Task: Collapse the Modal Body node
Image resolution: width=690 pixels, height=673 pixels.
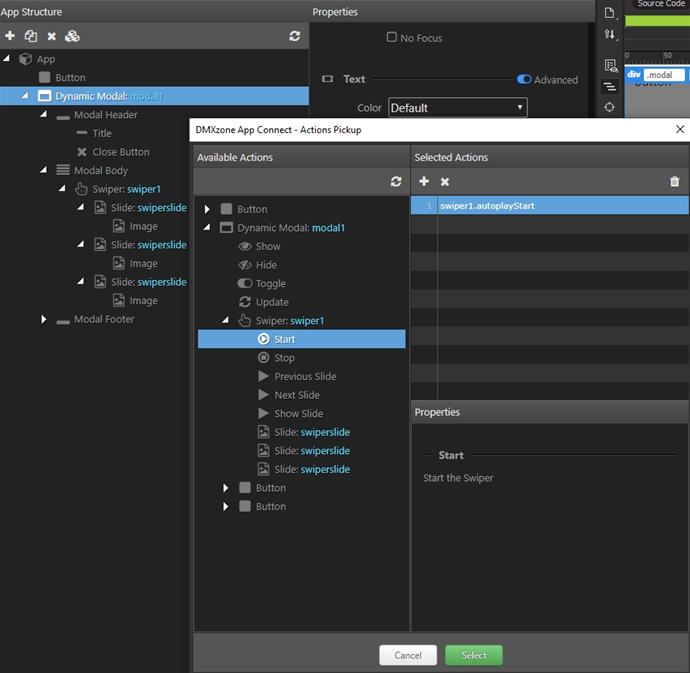Action: click(44, 170)
